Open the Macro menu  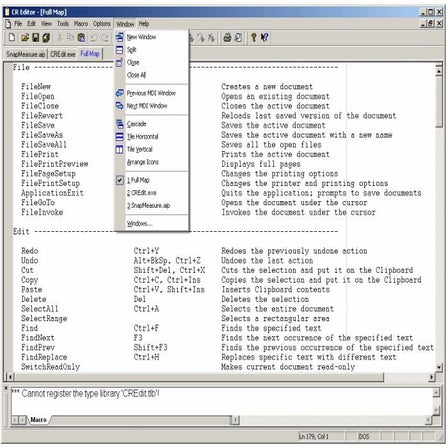(x=81, y=24)
